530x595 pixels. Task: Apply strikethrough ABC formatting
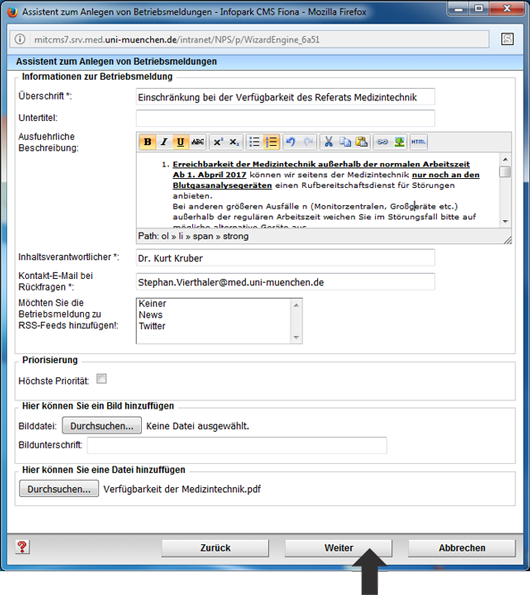197,142
